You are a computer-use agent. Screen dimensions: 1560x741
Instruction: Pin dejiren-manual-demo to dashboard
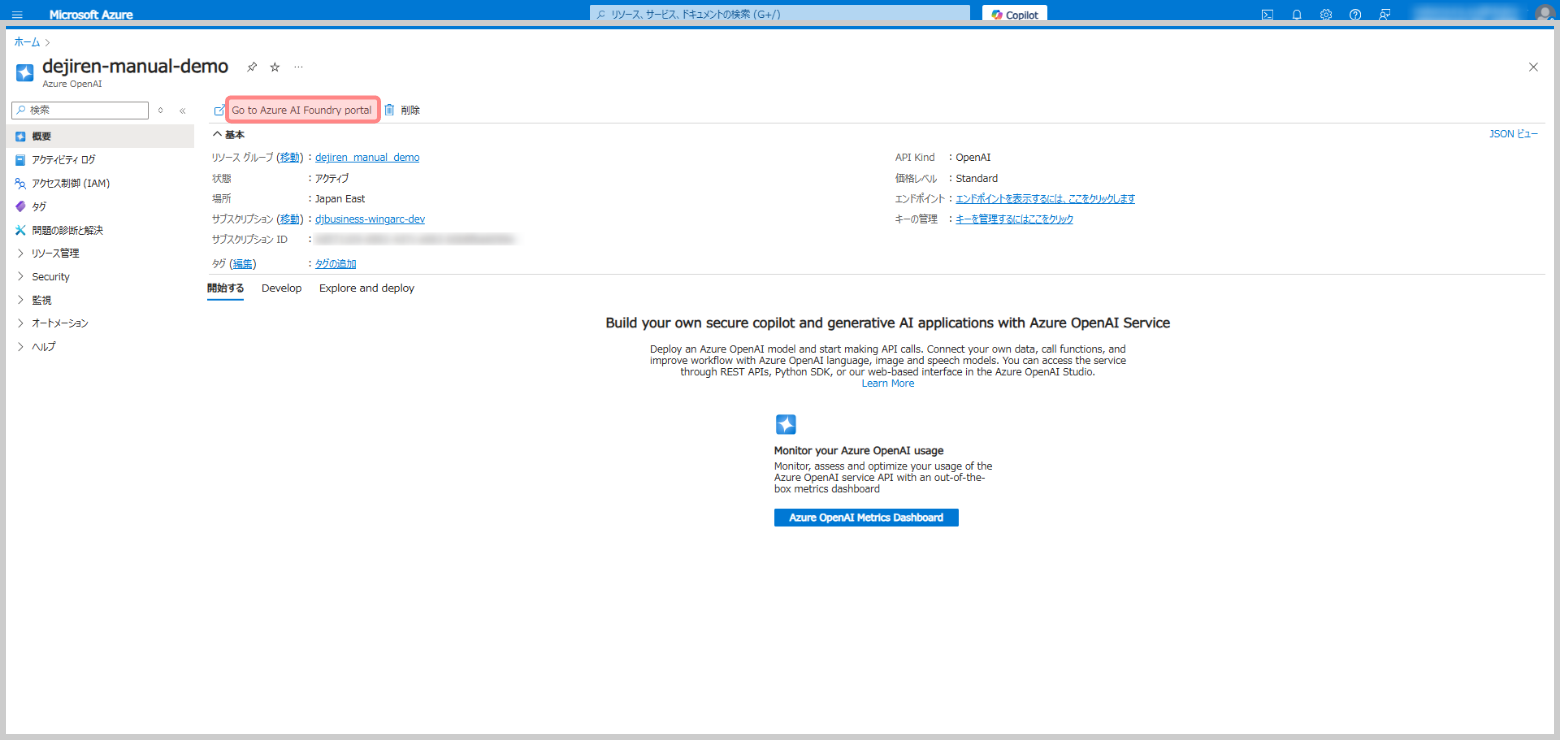point(252,67)
